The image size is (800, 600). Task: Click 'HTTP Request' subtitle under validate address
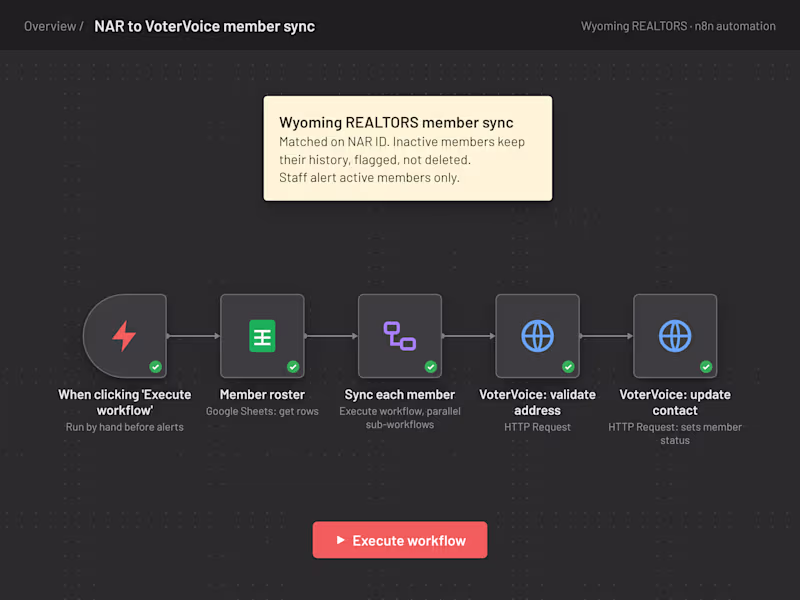coord(537,427)
